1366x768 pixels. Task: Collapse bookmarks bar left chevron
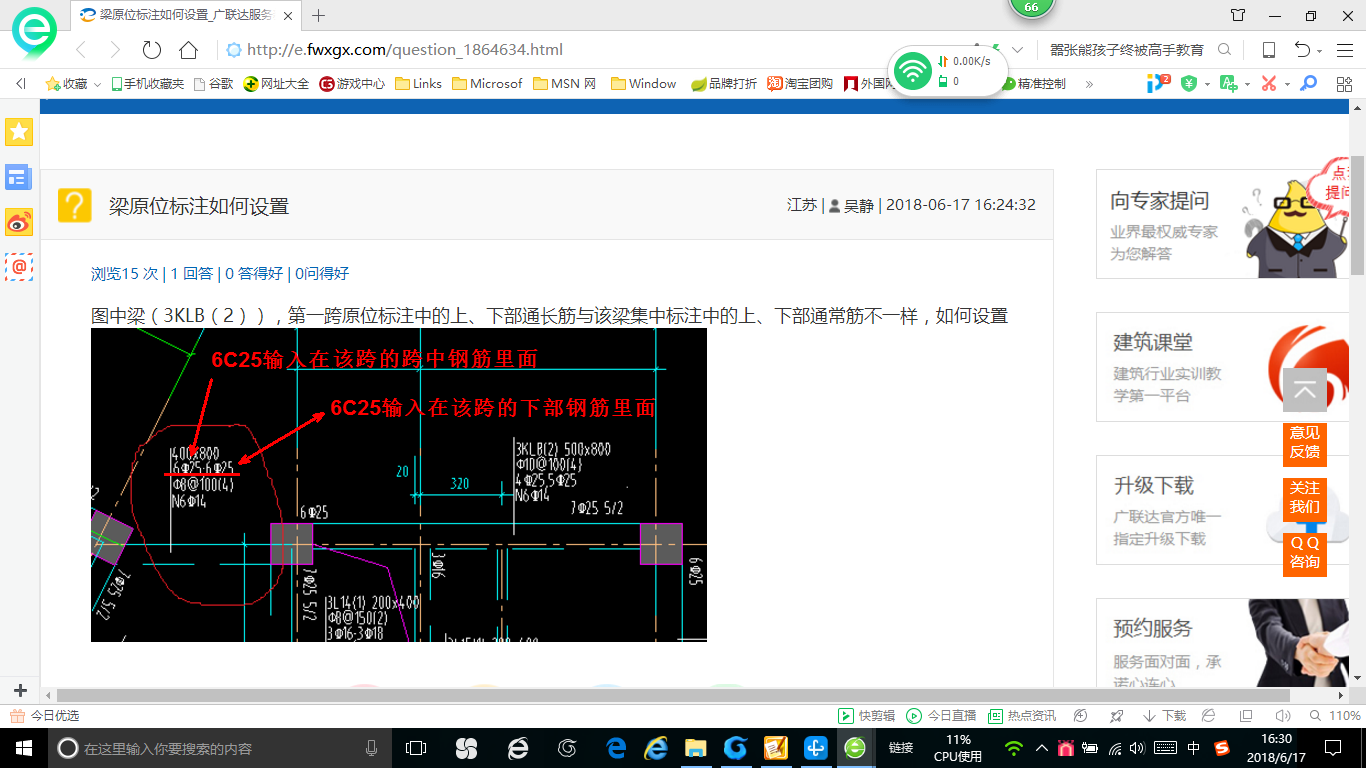click(x=20, y=84)
